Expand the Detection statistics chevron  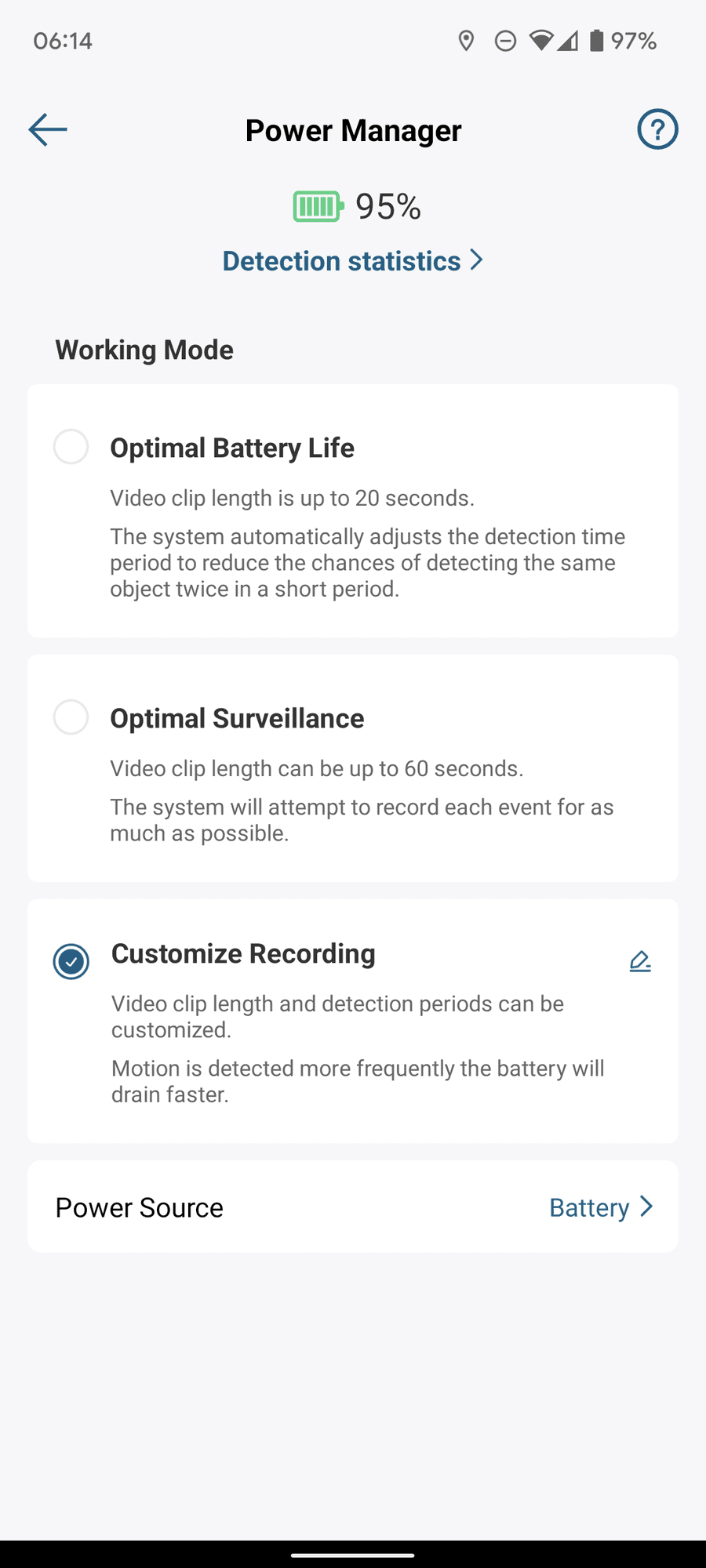point(476,260)
